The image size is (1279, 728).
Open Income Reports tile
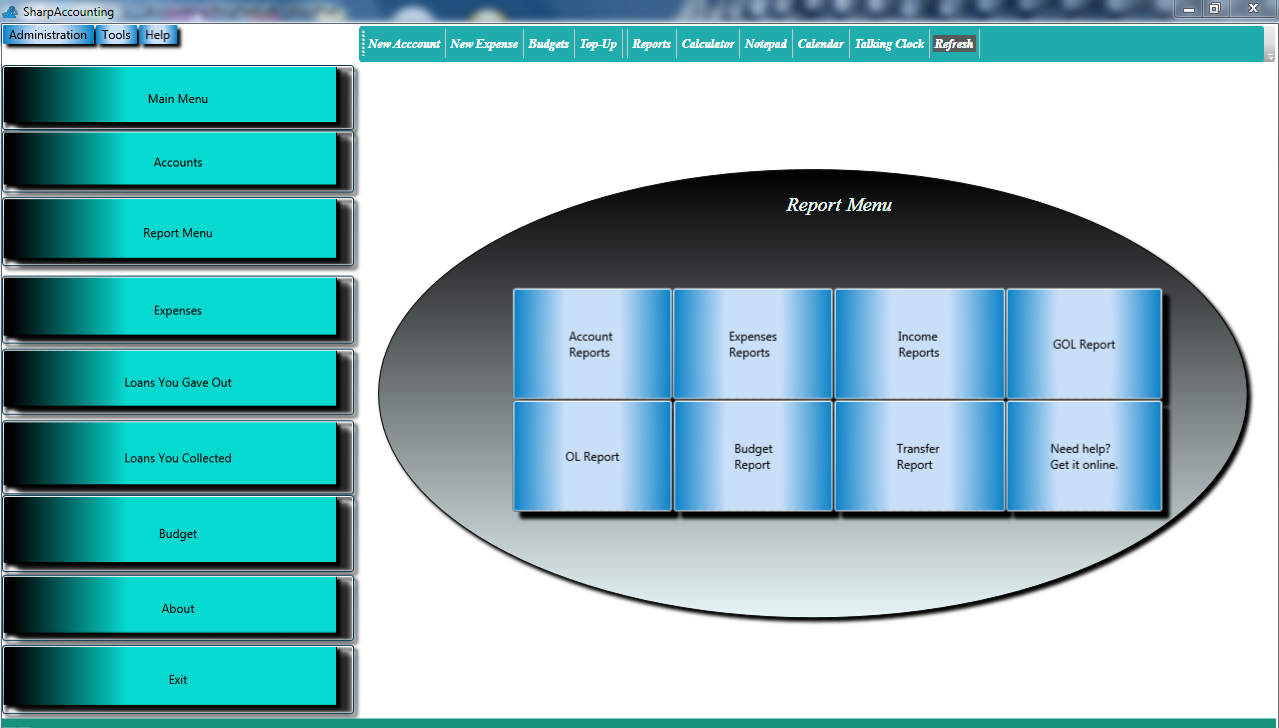919,344
